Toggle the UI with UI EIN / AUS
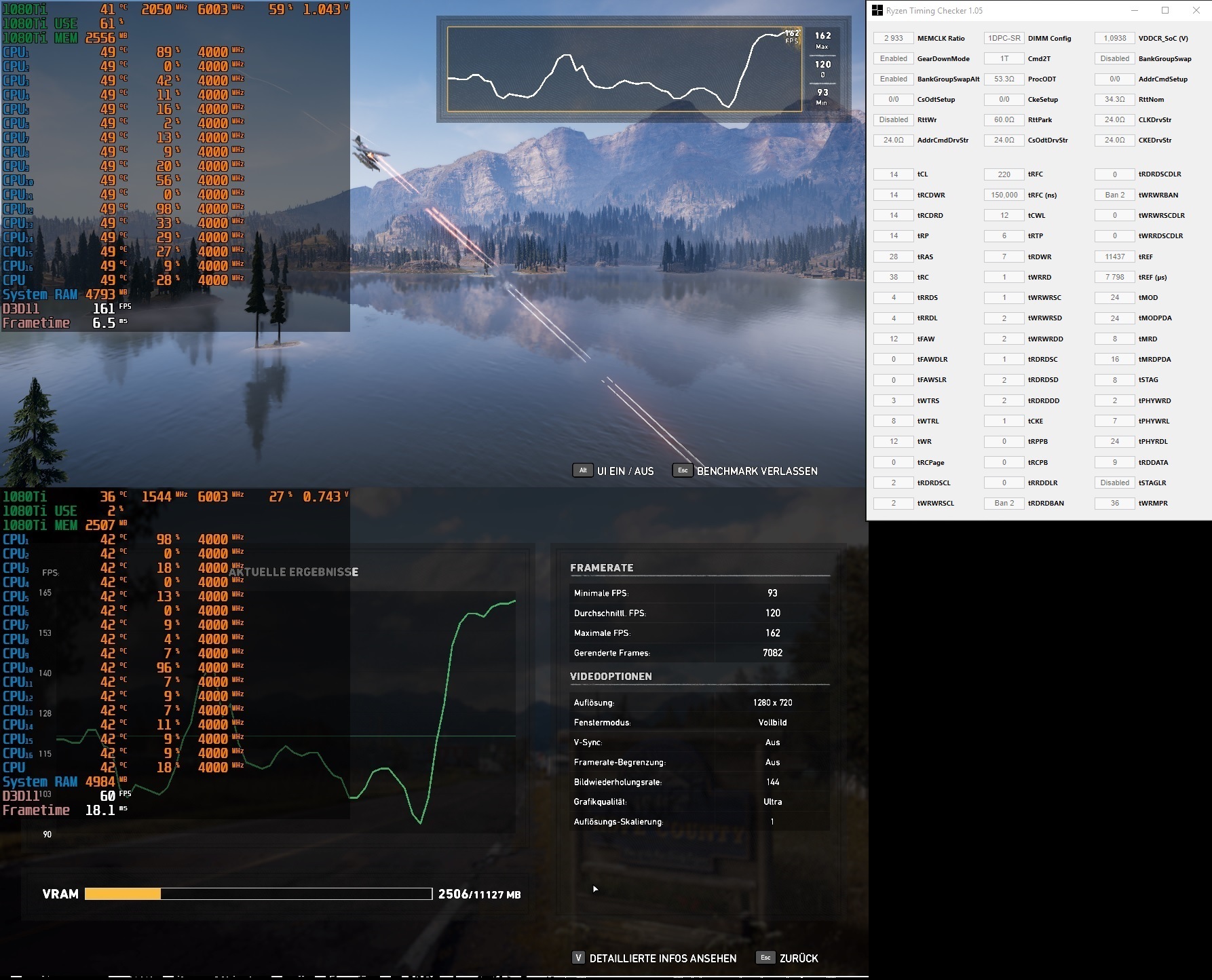 [614, 471]
